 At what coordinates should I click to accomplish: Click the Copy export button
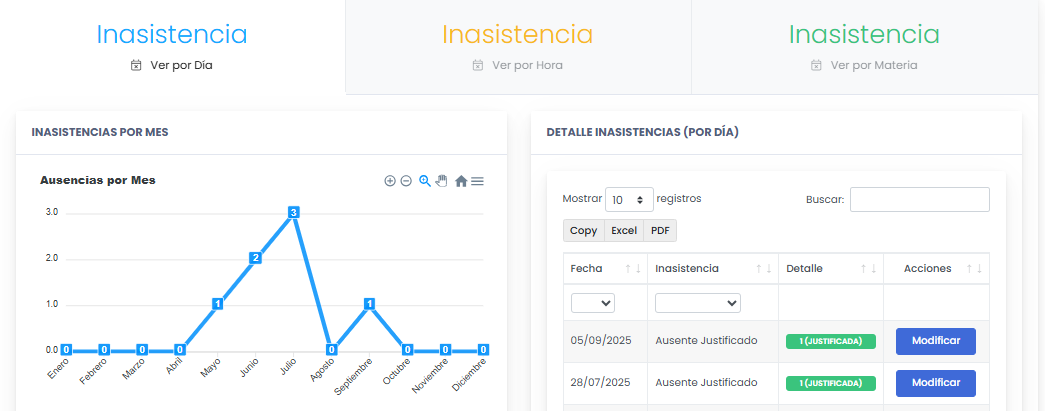click(x=583, y=230)
